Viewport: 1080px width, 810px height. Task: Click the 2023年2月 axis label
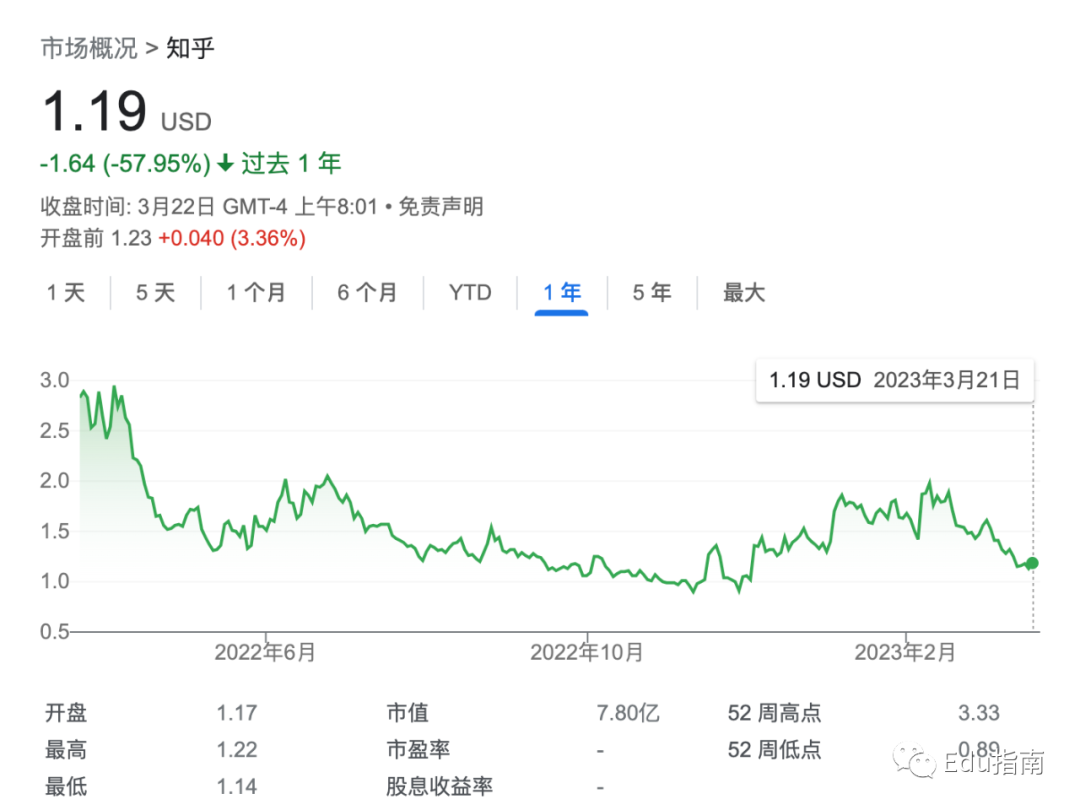pyautogui.click(x=905, y=652)
